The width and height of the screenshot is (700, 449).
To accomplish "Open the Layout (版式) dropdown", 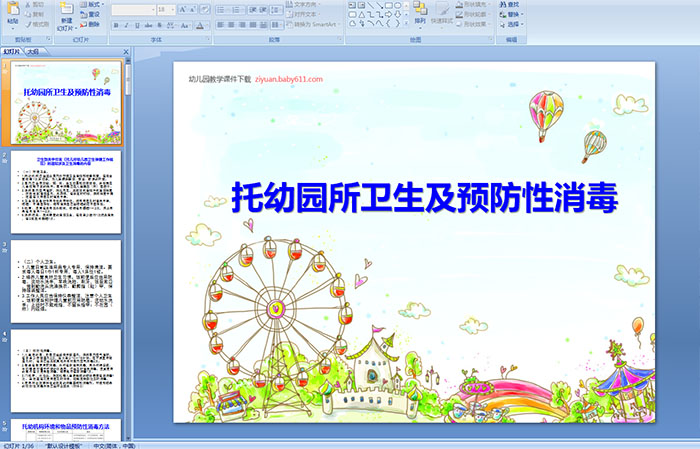I will [92, 4].
